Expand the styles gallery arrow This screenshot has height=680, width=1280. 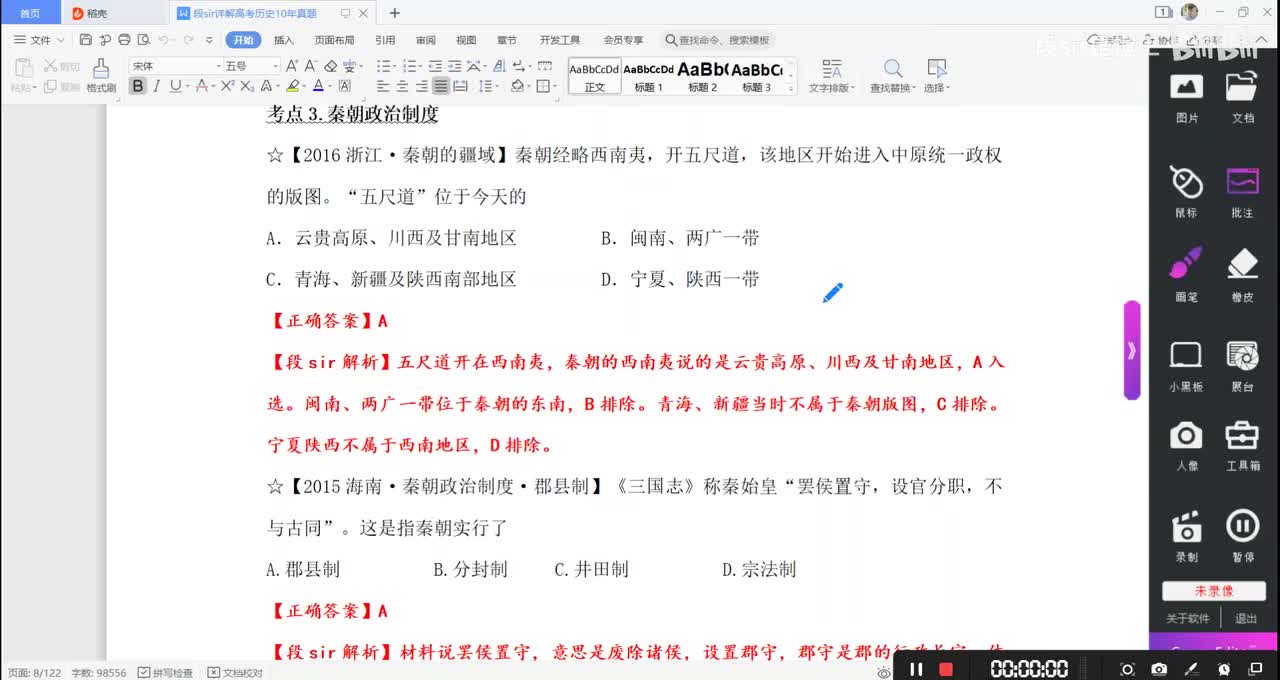[x=791, y=89]
